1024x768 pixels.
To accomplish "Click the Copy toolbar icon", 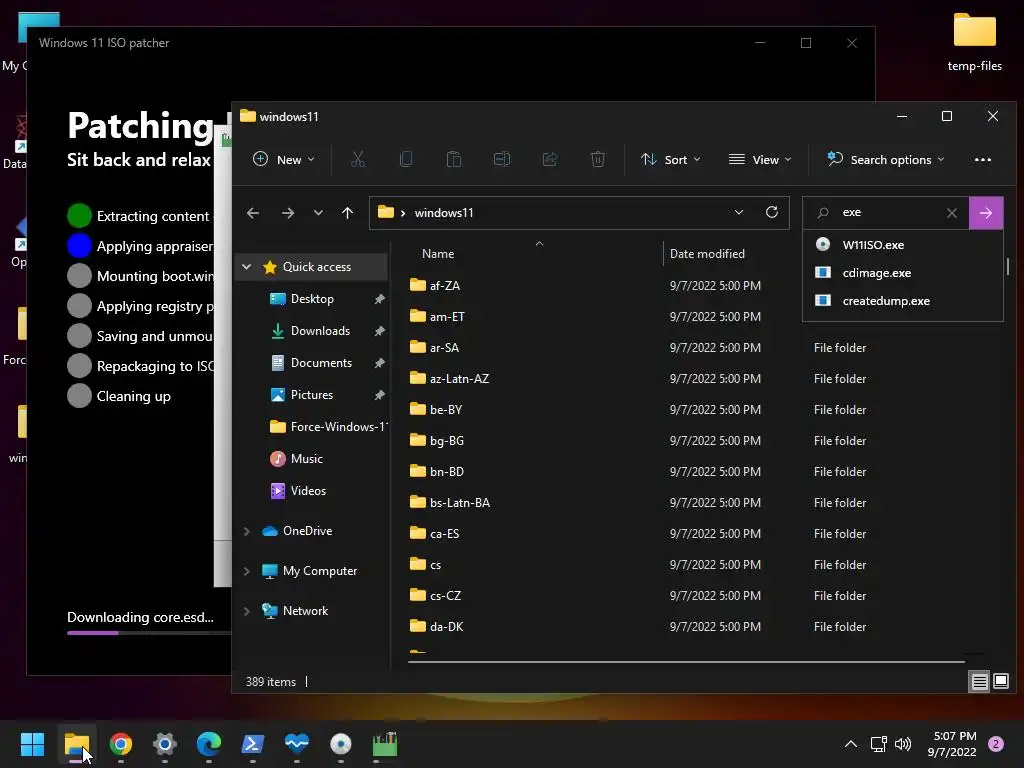I will (x=406, y=159).
